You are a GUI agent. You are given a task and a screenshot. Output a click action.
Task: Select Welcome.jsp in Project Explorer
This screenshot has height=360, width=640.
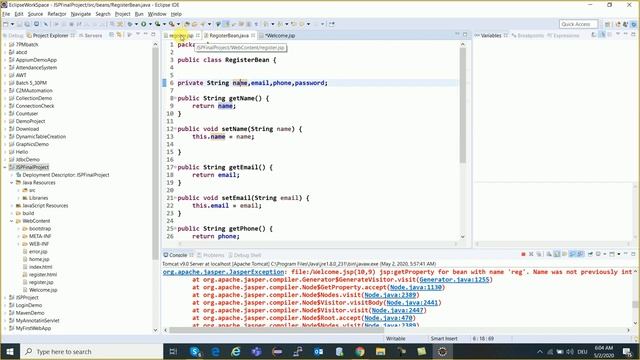click(x=43, y=290)
